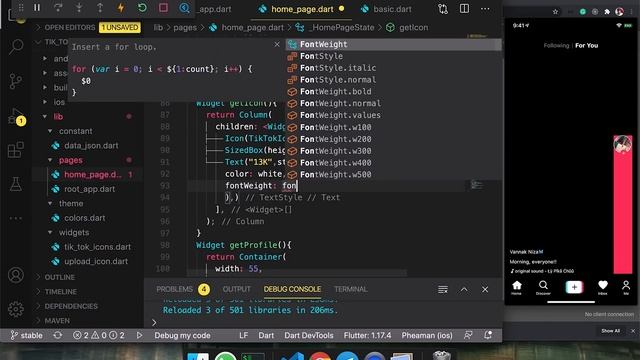The width and height of the screenshot is (640, 360).
Task: Open upload_icon.dart in explorer
Action: (96, 261)
